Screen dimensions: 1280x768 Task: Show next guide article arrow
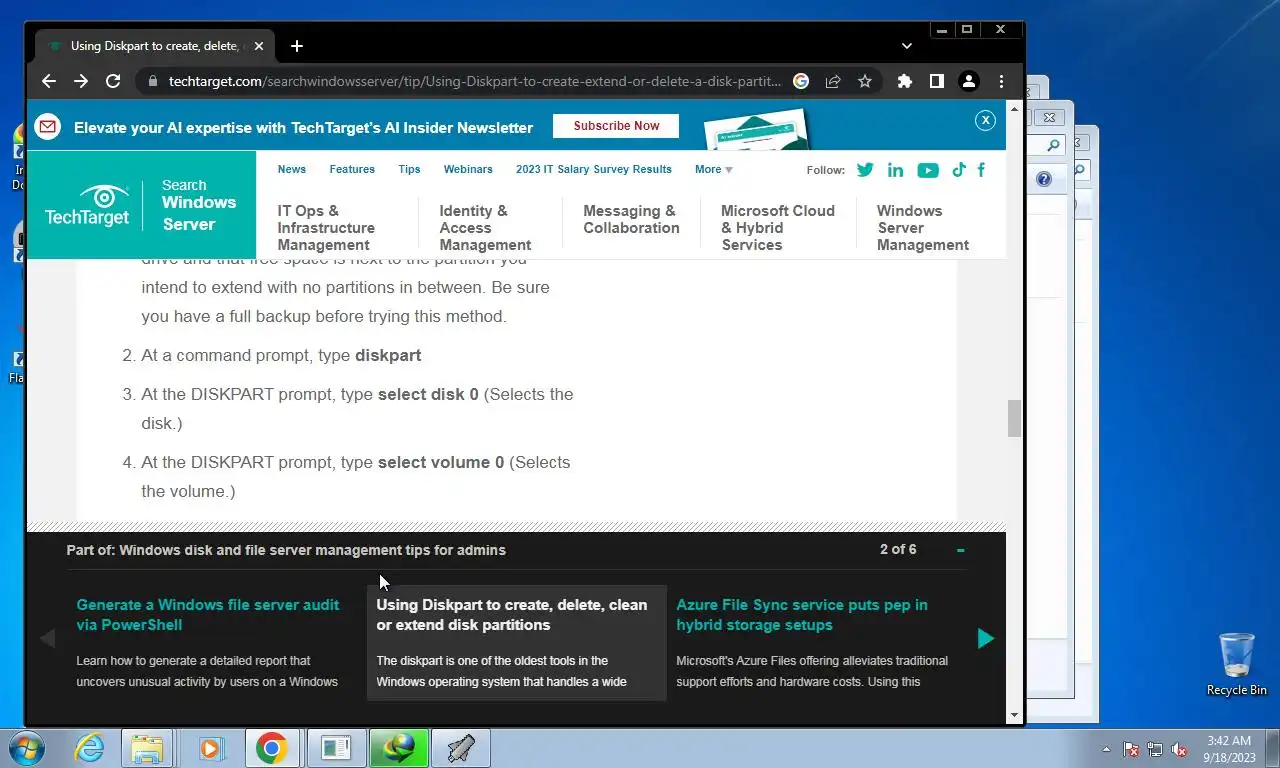(x=986, y=638)
